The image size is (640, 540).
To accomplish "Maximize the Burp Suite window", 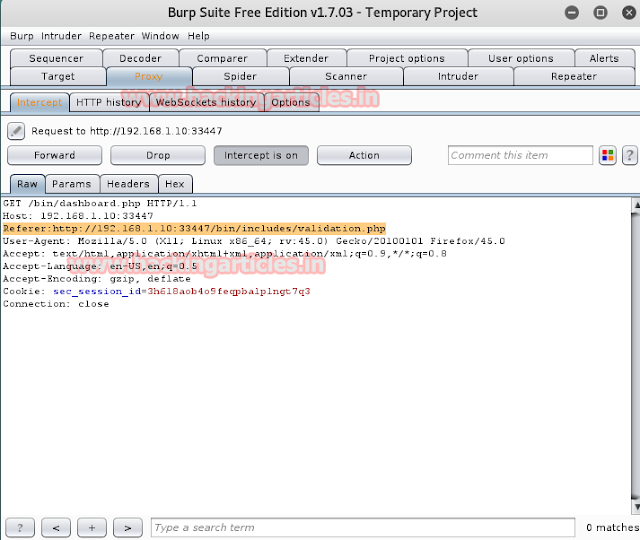I will pos(600,13).
